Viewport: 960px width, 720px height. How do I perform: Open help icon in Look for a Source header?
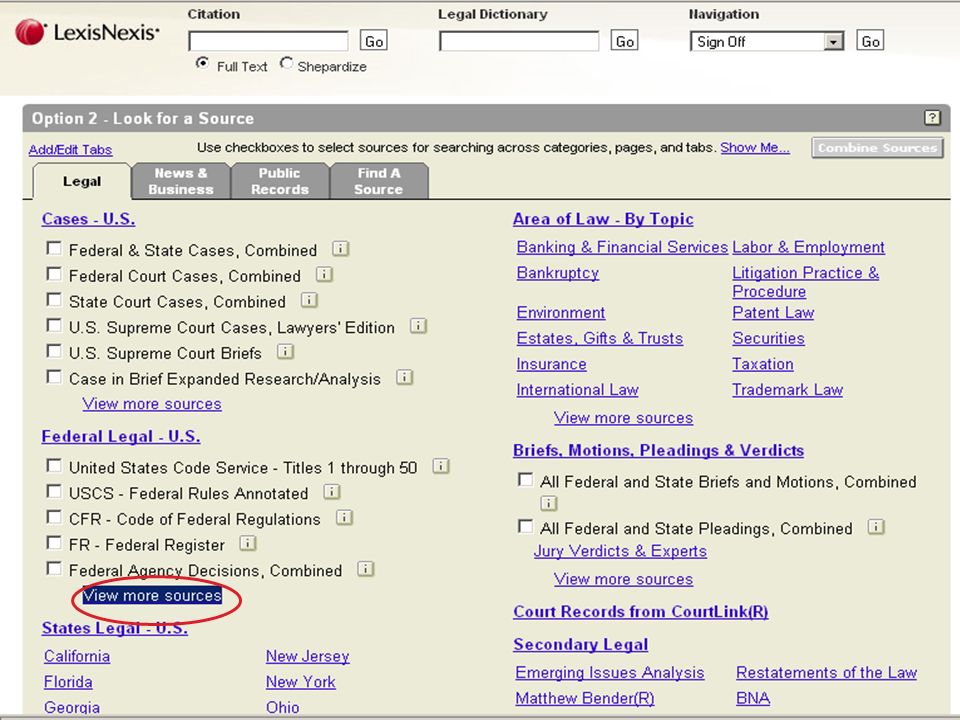(932, 118)
